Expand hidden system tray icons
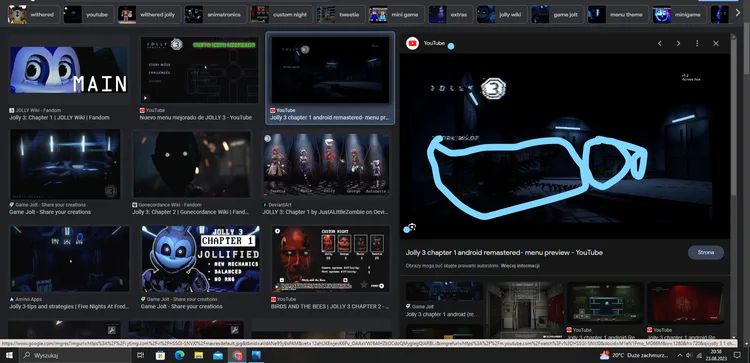Image resolution: width=750 pixels, height=363 pixels. coord(680,355)
